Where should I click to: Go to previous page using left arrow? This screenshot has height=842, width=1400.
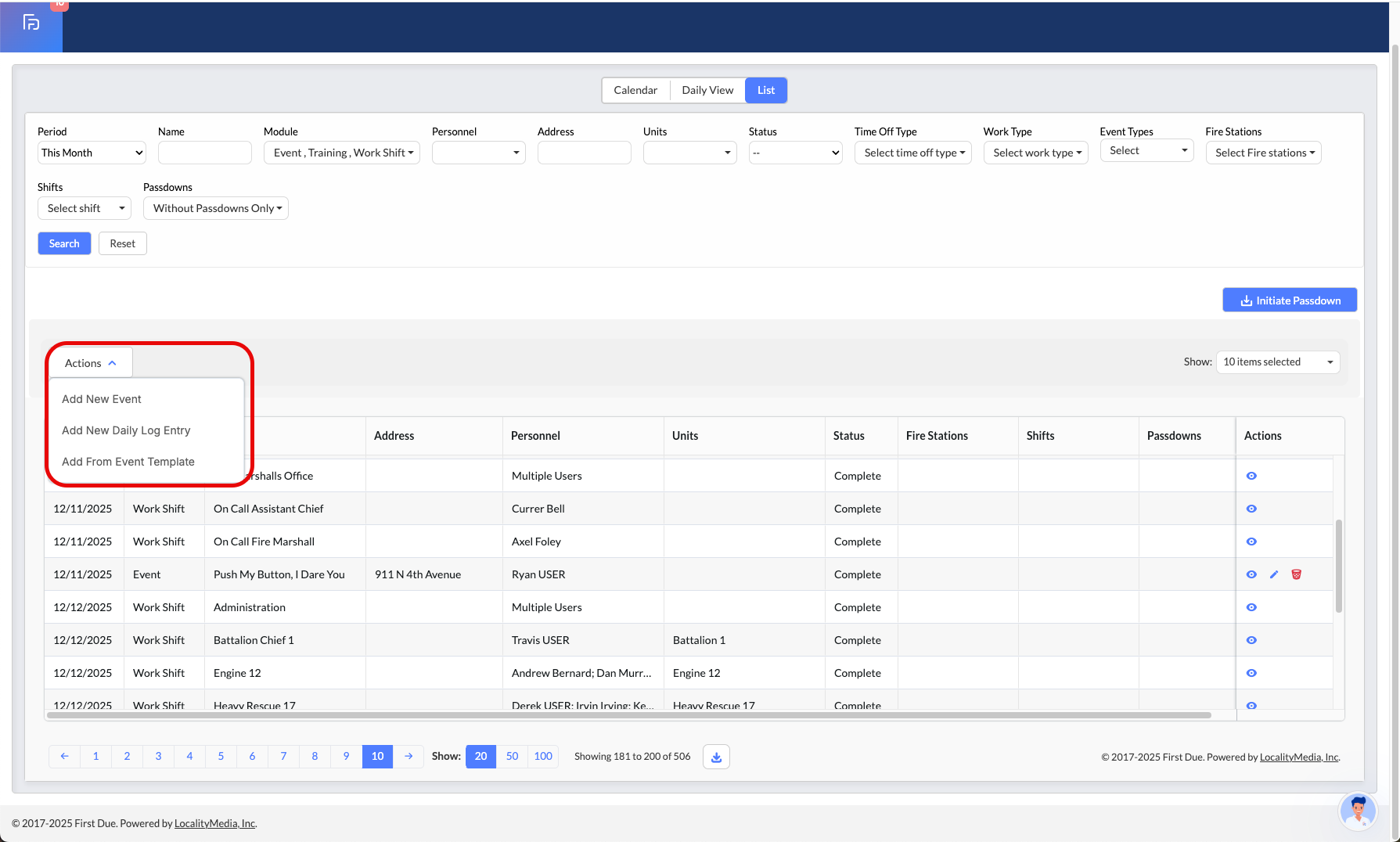tap(64, 757)
